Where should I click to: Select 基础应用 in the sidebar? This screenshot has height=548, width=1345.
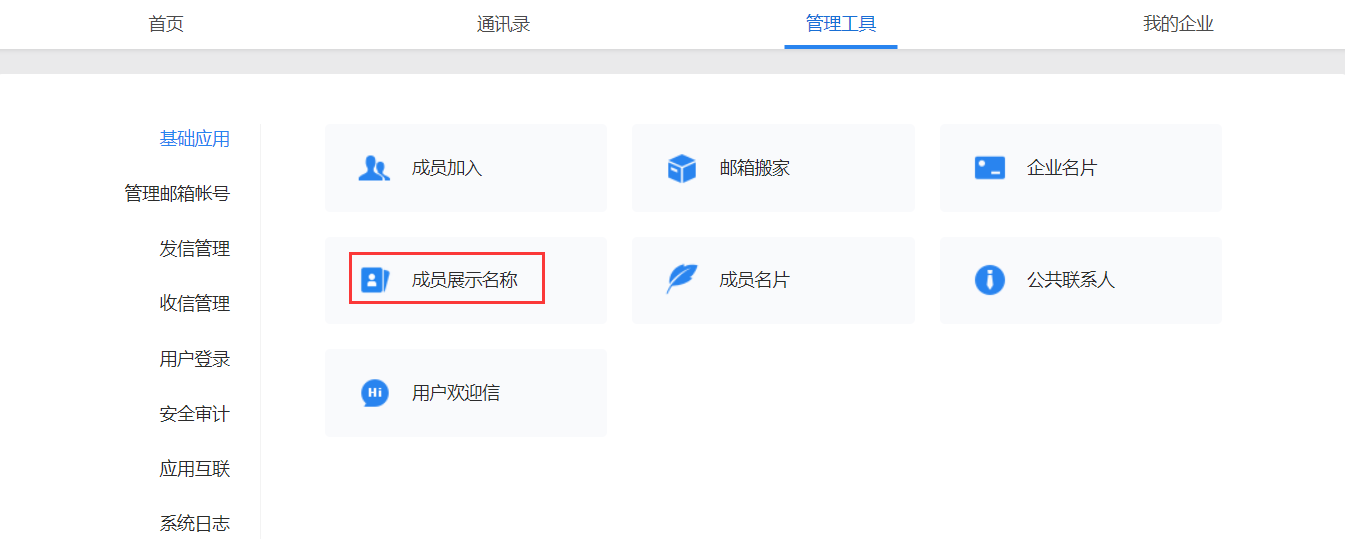(x=195, y=139)
